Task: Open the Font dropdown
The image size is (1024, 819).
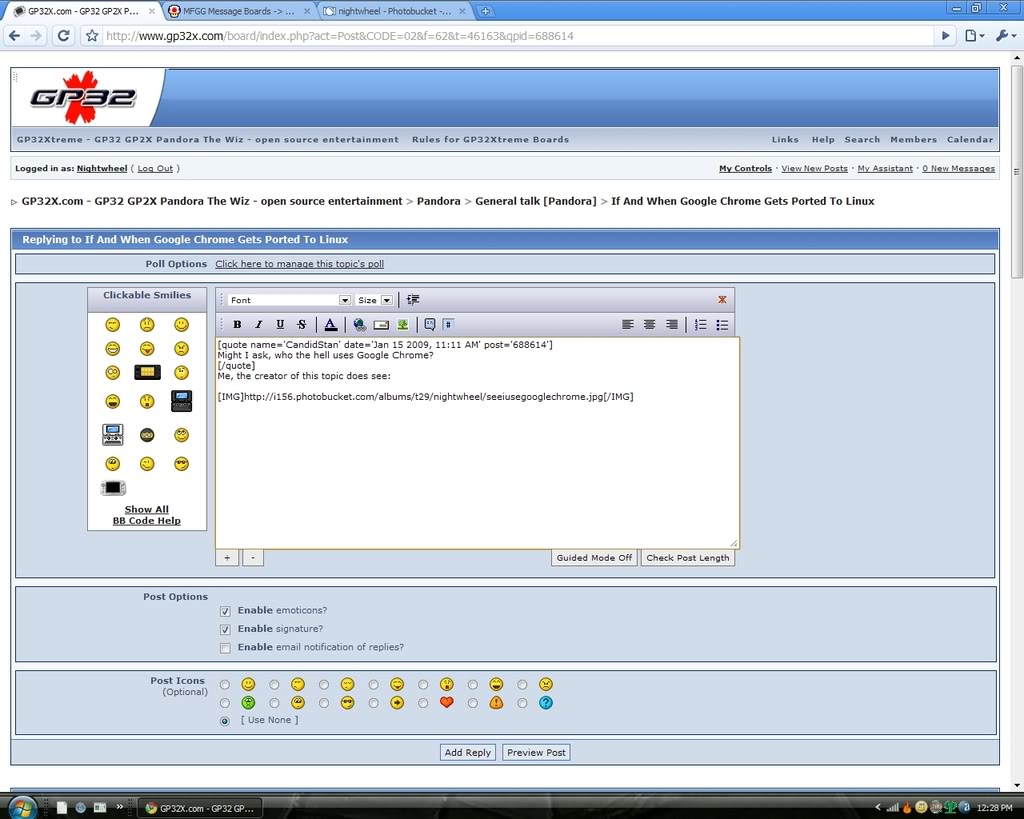Action: (289, 300)
